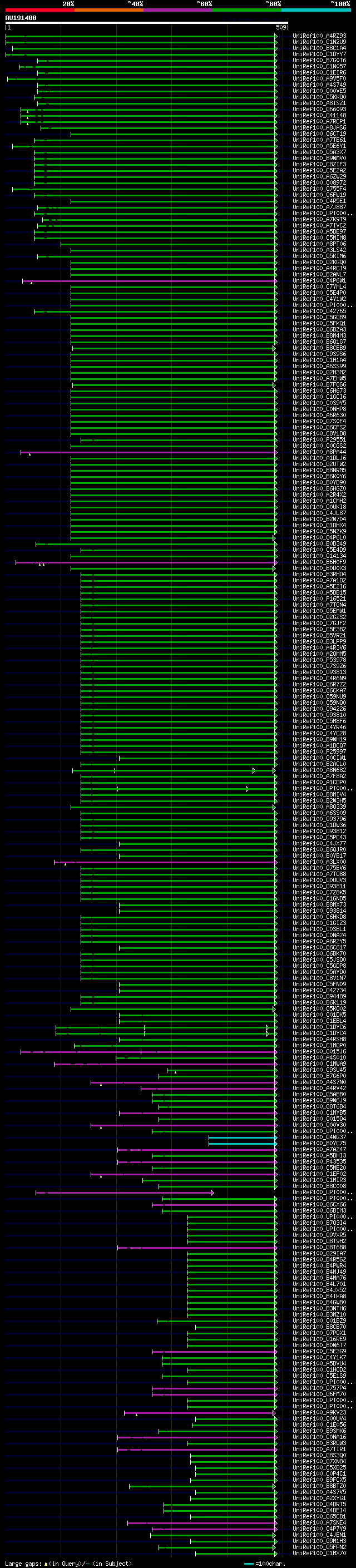Click the UniRef100_C6H673 label
This screenshot has height=1568, width=356.
coord(319,391)
